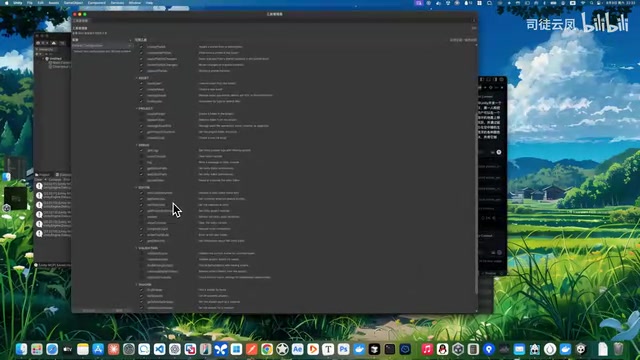The width and height of the screenshot is (640, 360).
Task: Open the GameObject menu
Action: [x=73, y=2]
